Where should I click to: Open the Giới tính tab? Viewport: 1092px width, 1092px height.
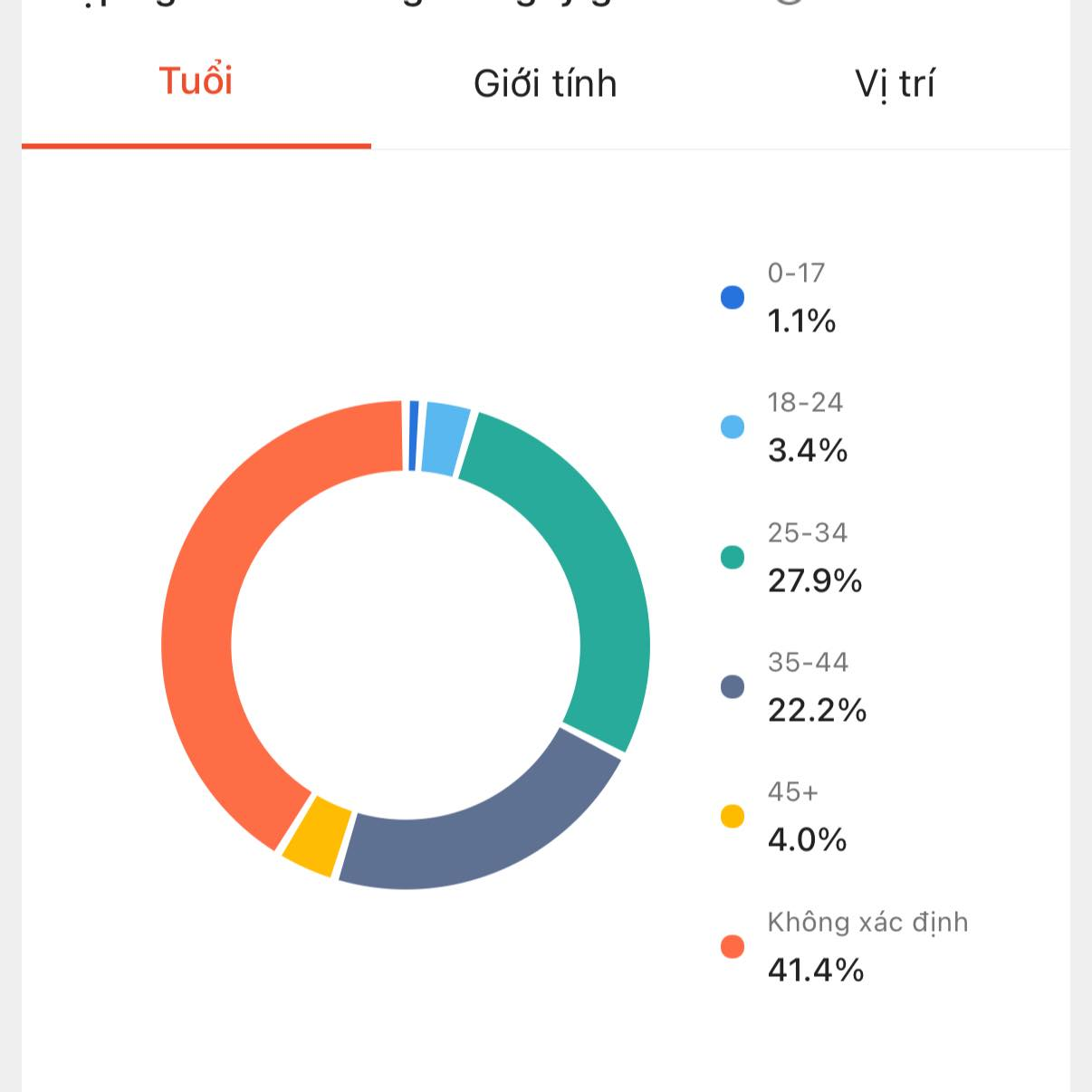pyautogui.click(x=545, y=83)
